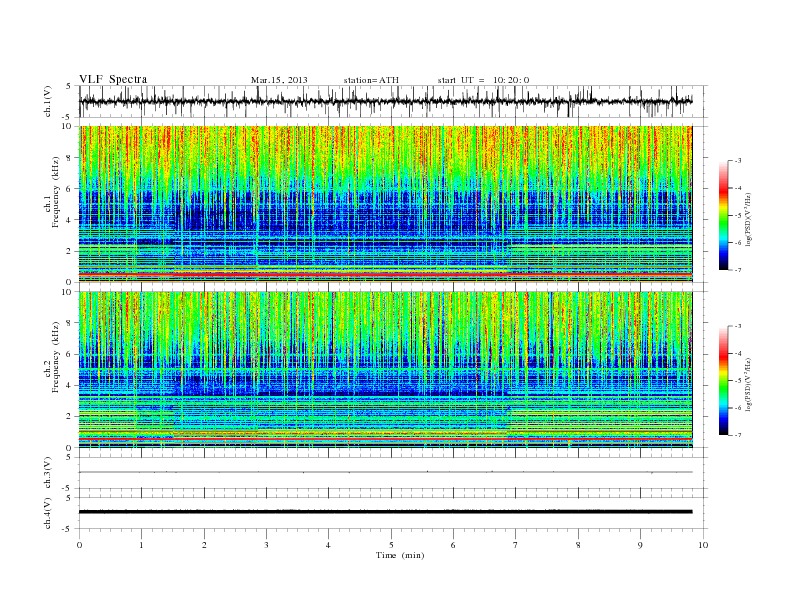Click inside the ch.1 spectrogram panel
This screenshot has height=612, width=792.
click(x=385, y=204)
